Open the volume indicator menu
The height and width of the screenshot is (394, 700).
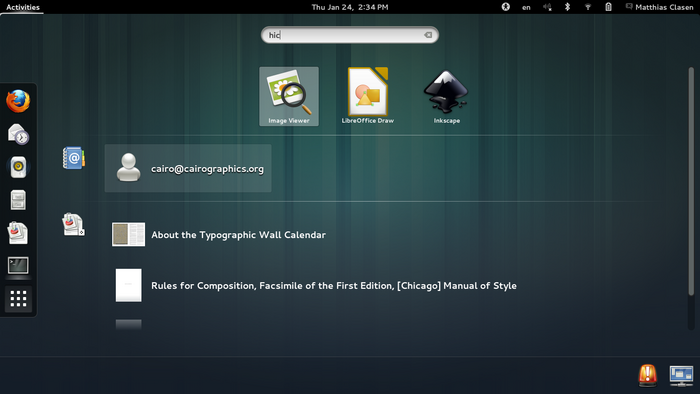point(547,7)
